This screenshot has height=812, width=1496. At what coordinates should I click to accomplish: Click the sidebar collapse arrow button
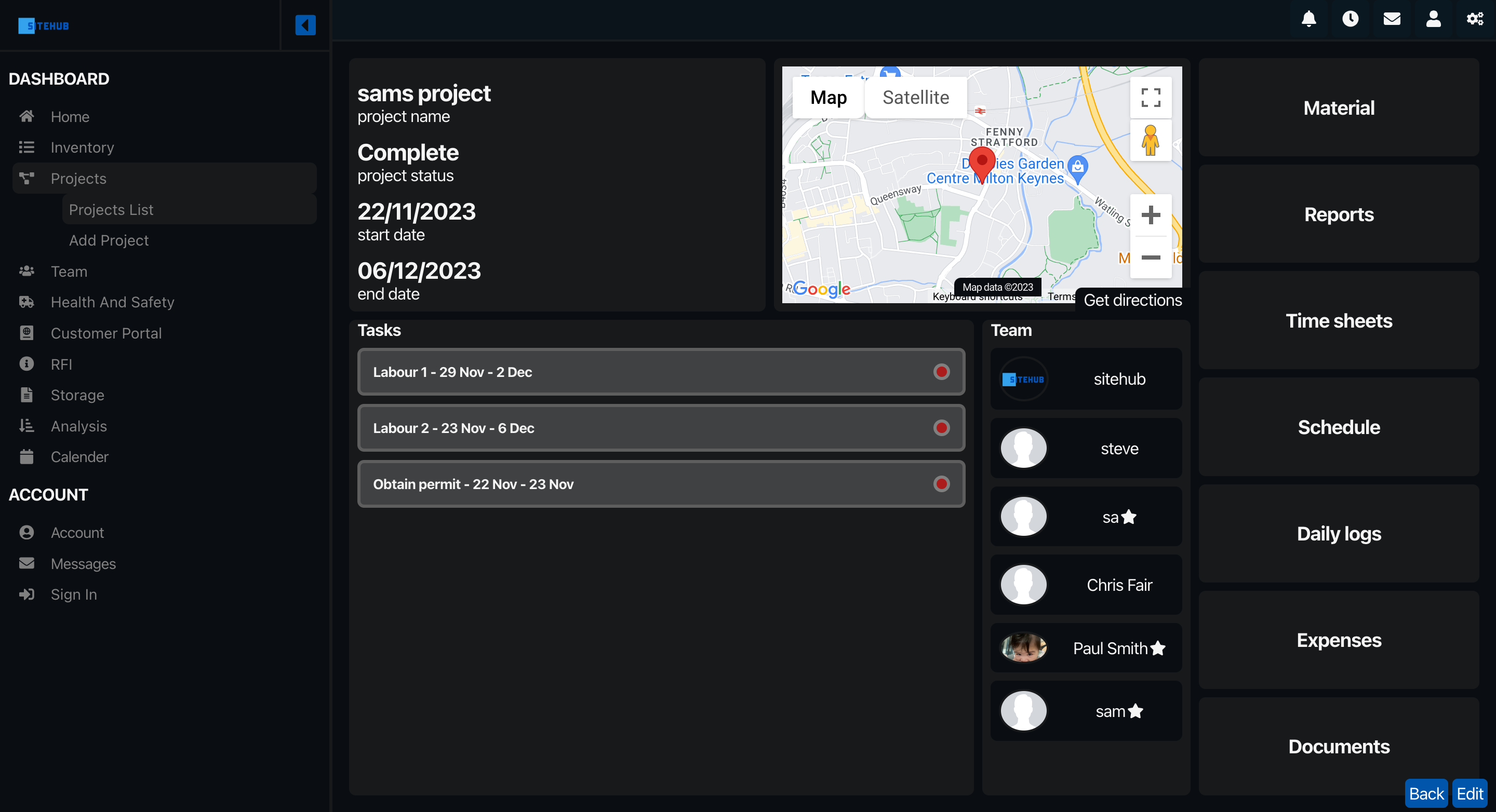(x=305, y=25)
